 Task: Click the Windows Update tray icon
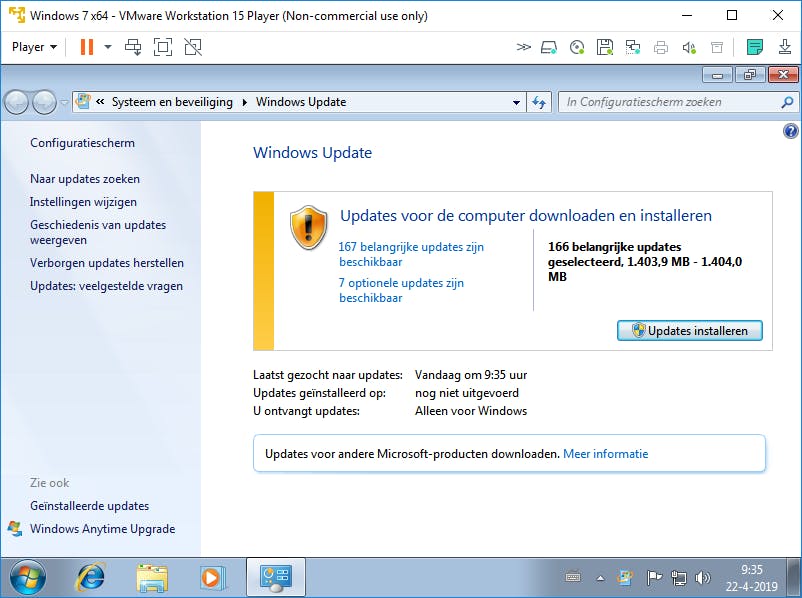point(625,578)
